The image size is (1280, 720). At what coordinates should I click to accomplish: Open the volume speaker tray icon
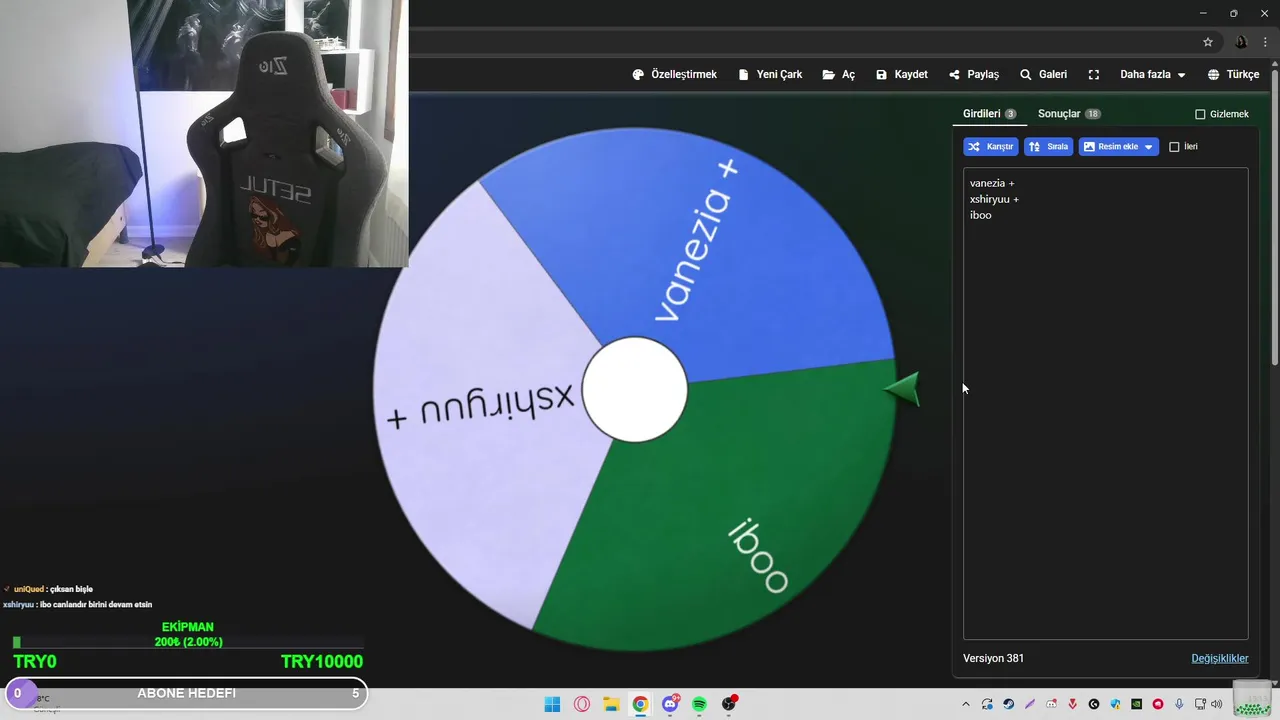click(x=1217, y=704)
